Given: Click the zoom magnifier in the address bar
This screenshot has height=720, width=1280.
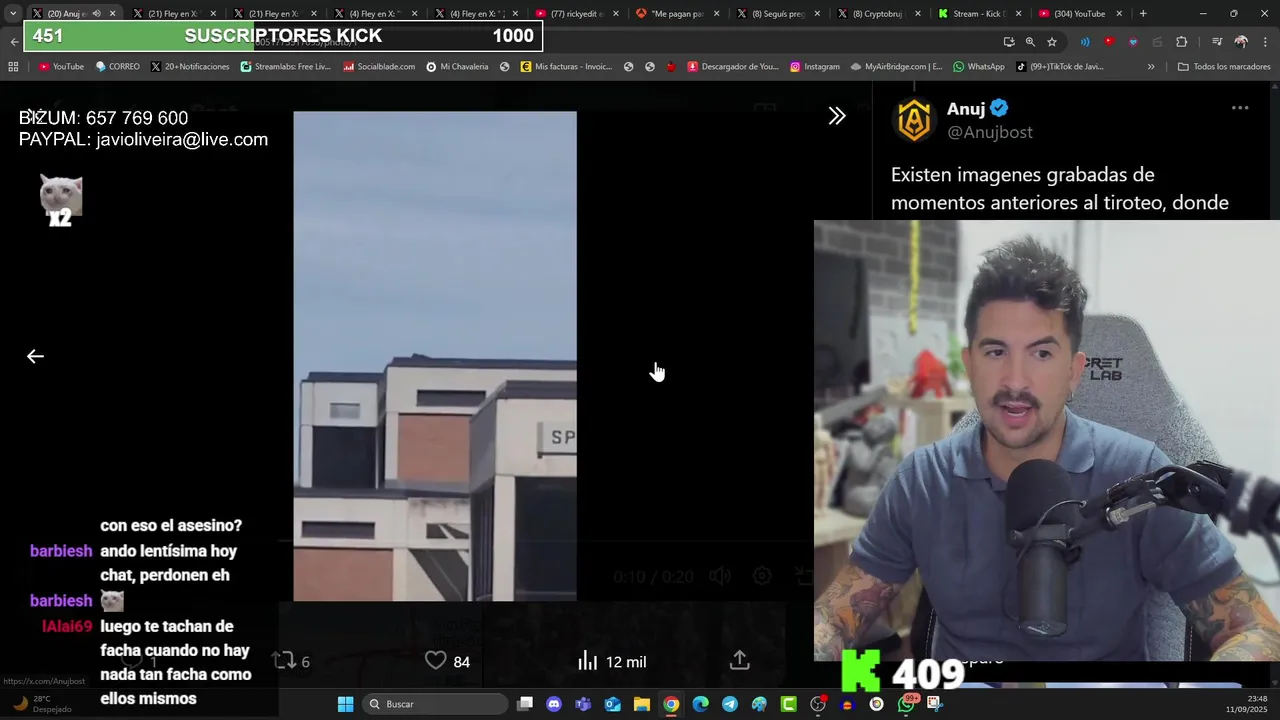Looking at the screenshot, I should (x=1030, y=42).
